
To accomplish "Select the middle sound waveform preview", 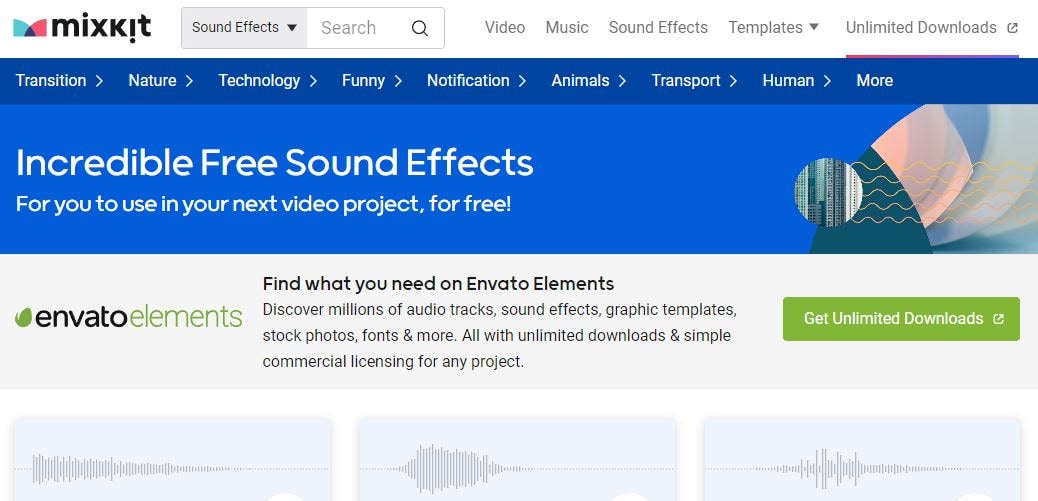I will (517, 467).
